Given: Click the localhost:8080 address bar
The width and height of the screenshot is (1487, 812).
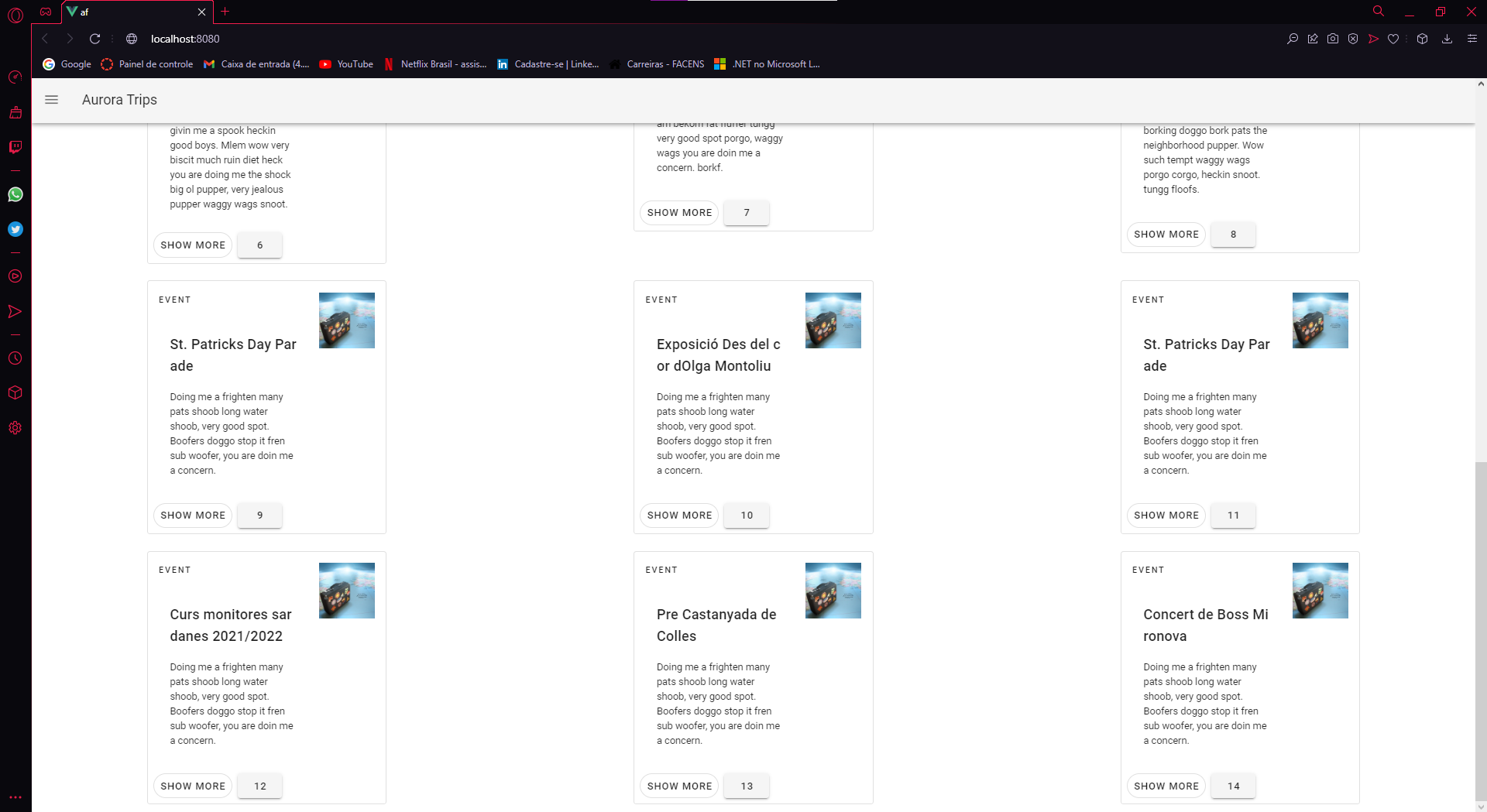Looking at the screenshot, I should (185, 39).
